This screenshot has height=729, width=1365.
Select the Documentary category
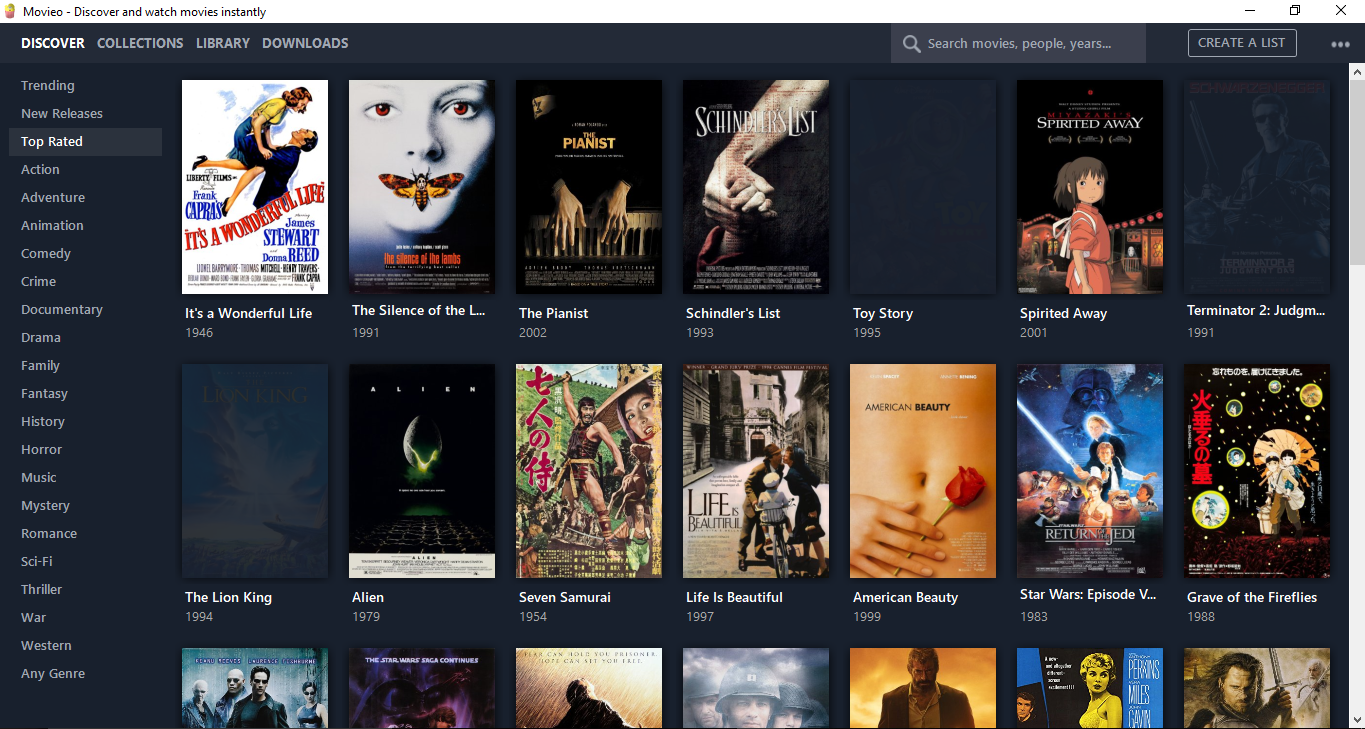click(62, 309)
